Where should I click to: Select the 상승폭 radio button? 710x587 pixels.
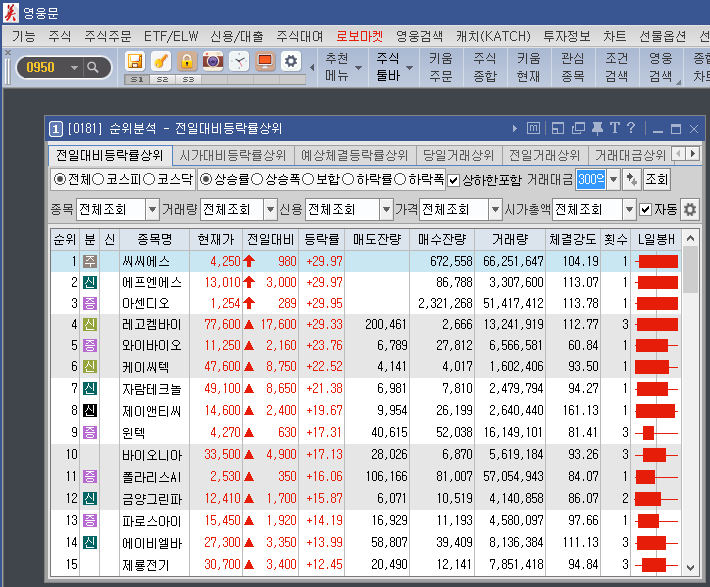(x=257, y=179)
